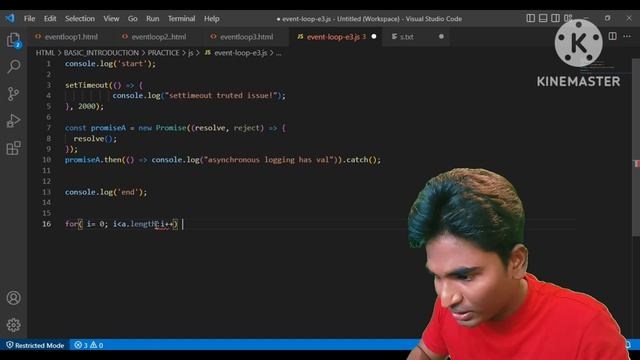The height and width of the screenshot is (360, 640).
Task: Click line number 10 in the gutter
Action: pos(47,160)
